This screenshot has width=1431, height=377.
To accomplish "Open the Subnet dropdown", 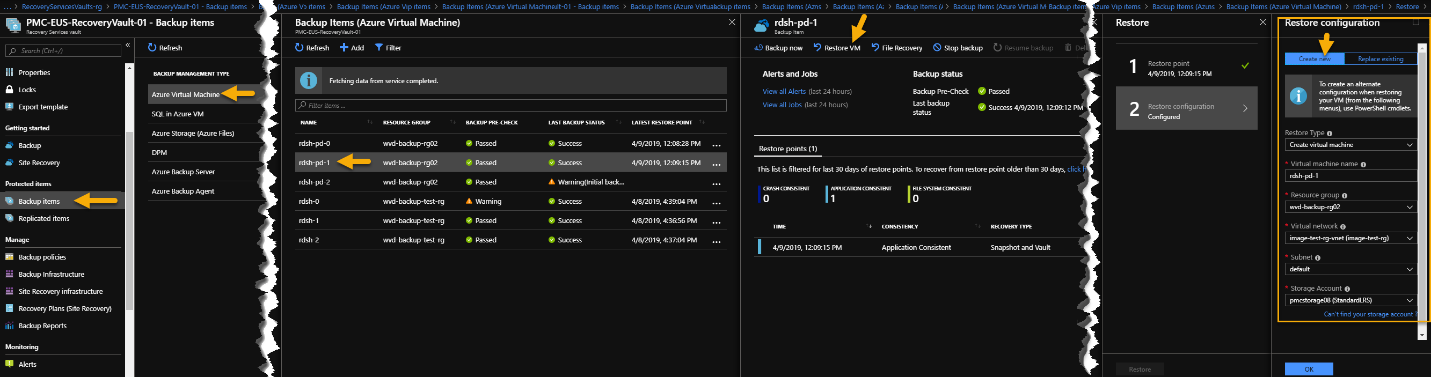I will click(x=1350, y=269).
